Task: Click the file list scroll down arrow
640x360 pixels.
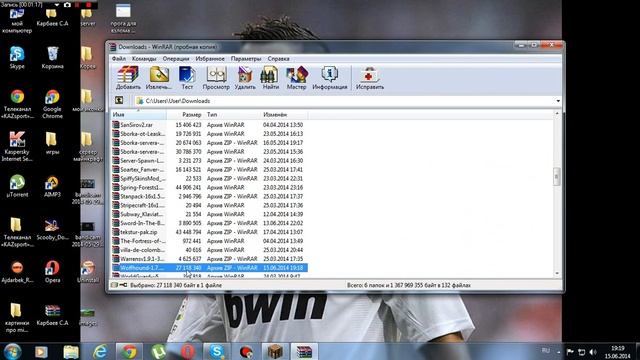Action: pyautogui.click(x=557, y=273)
